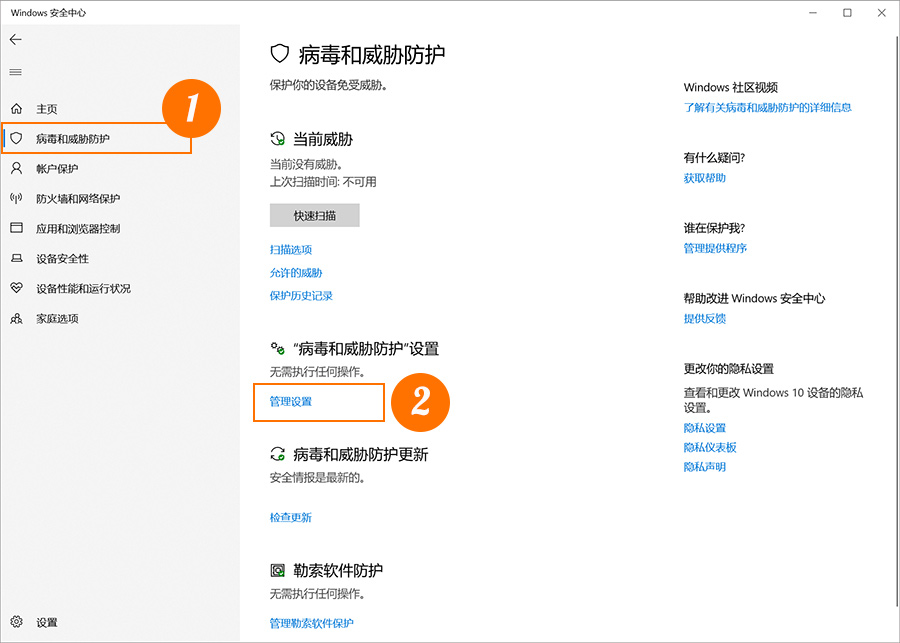Click the gear icon for 设置
Viewport: 900px width, 643px height.
(17, 622)
